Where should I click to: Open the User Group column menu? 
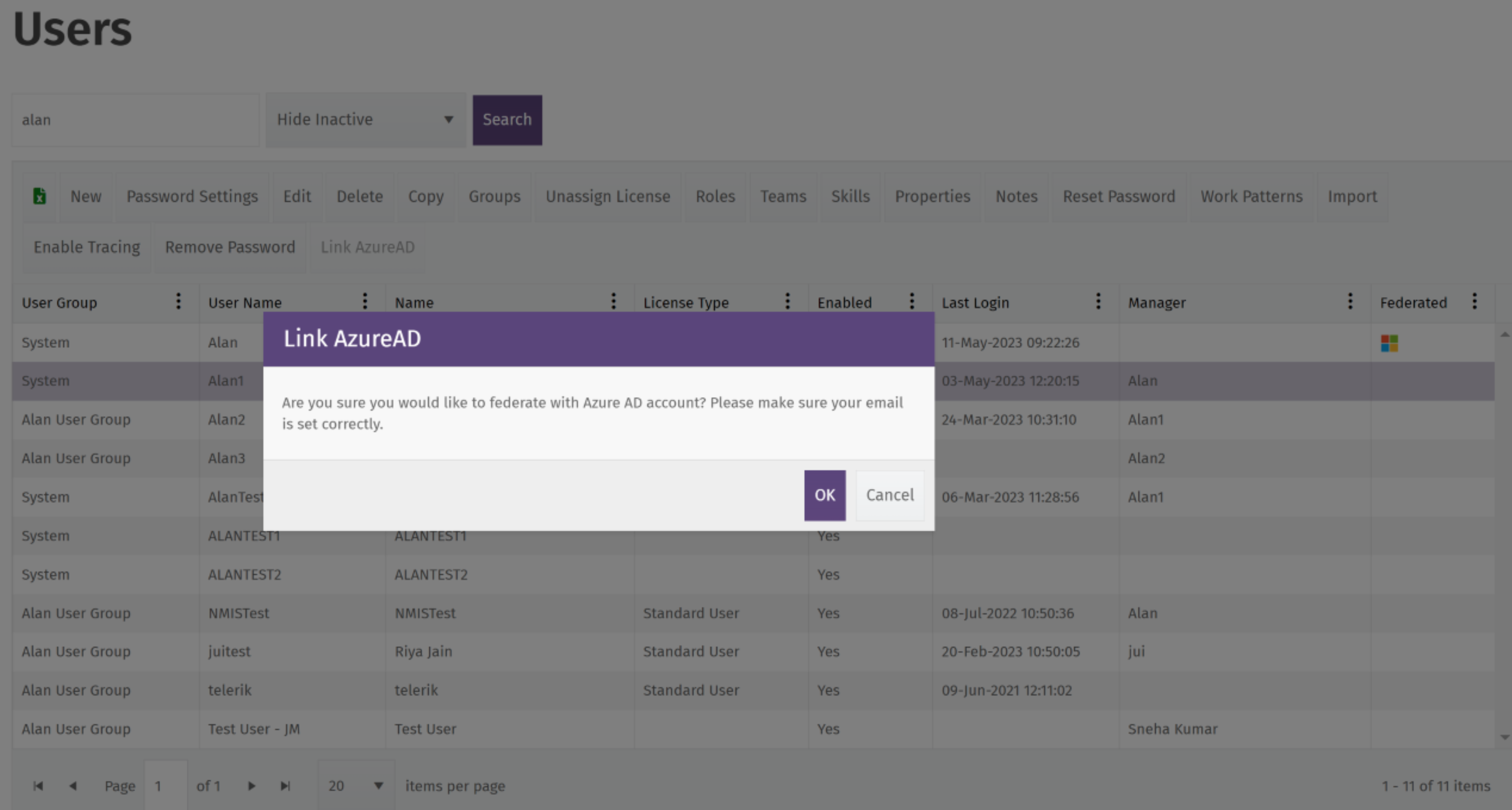(178, 302)
